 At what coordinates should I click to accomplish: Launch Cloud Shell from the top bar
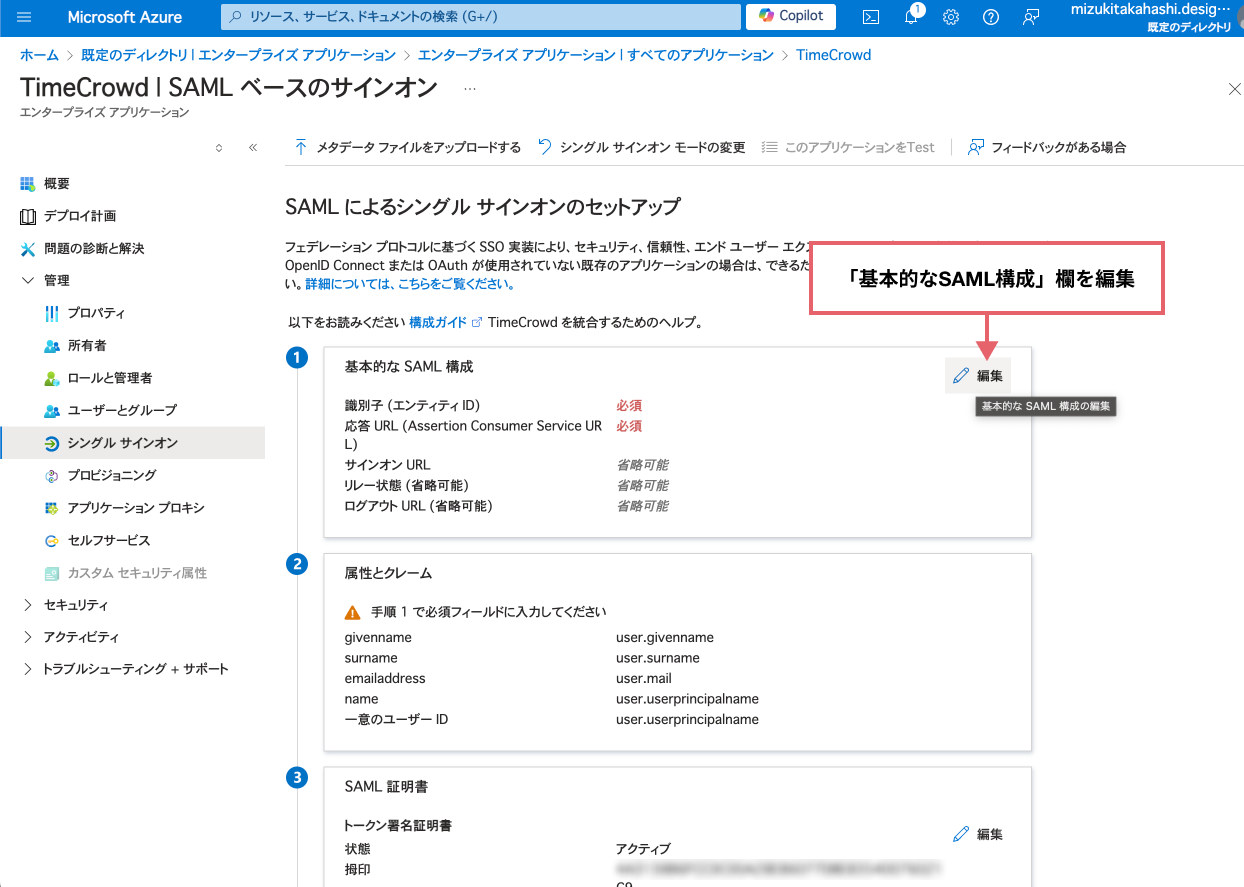(870, 17)
